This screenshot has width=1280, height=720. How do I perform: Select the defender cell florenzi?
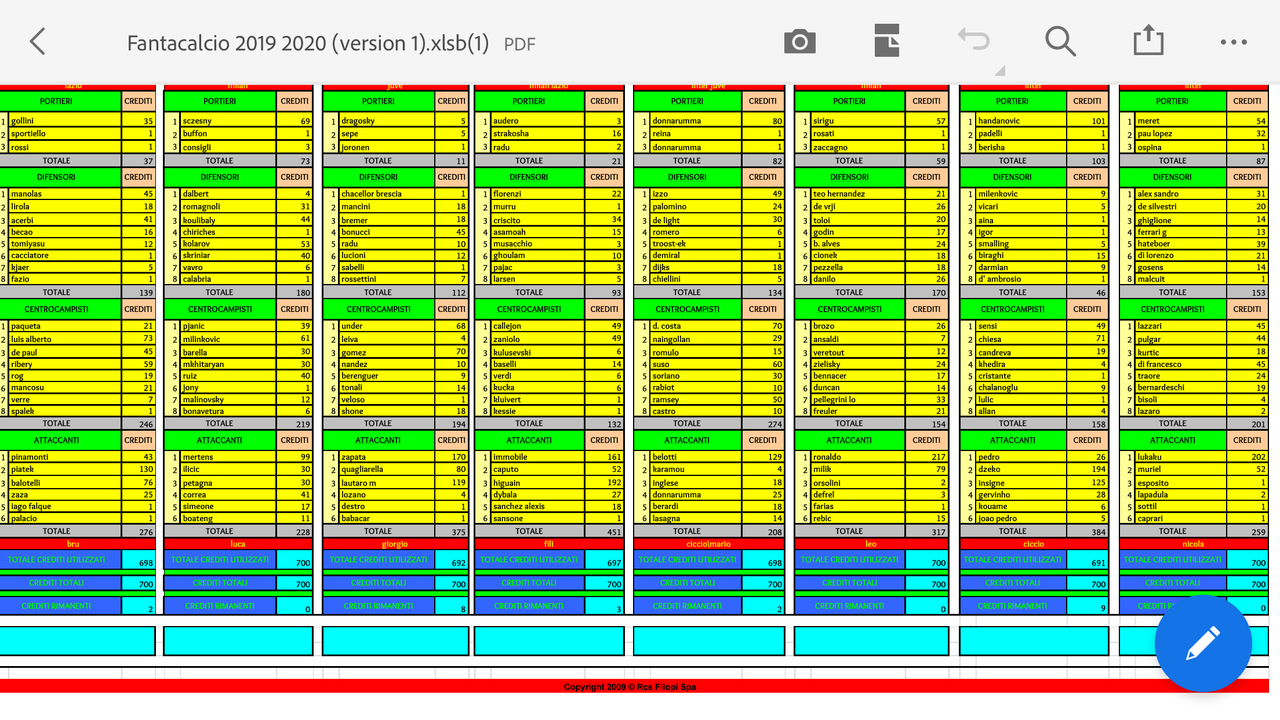click(x=539, y=194)
